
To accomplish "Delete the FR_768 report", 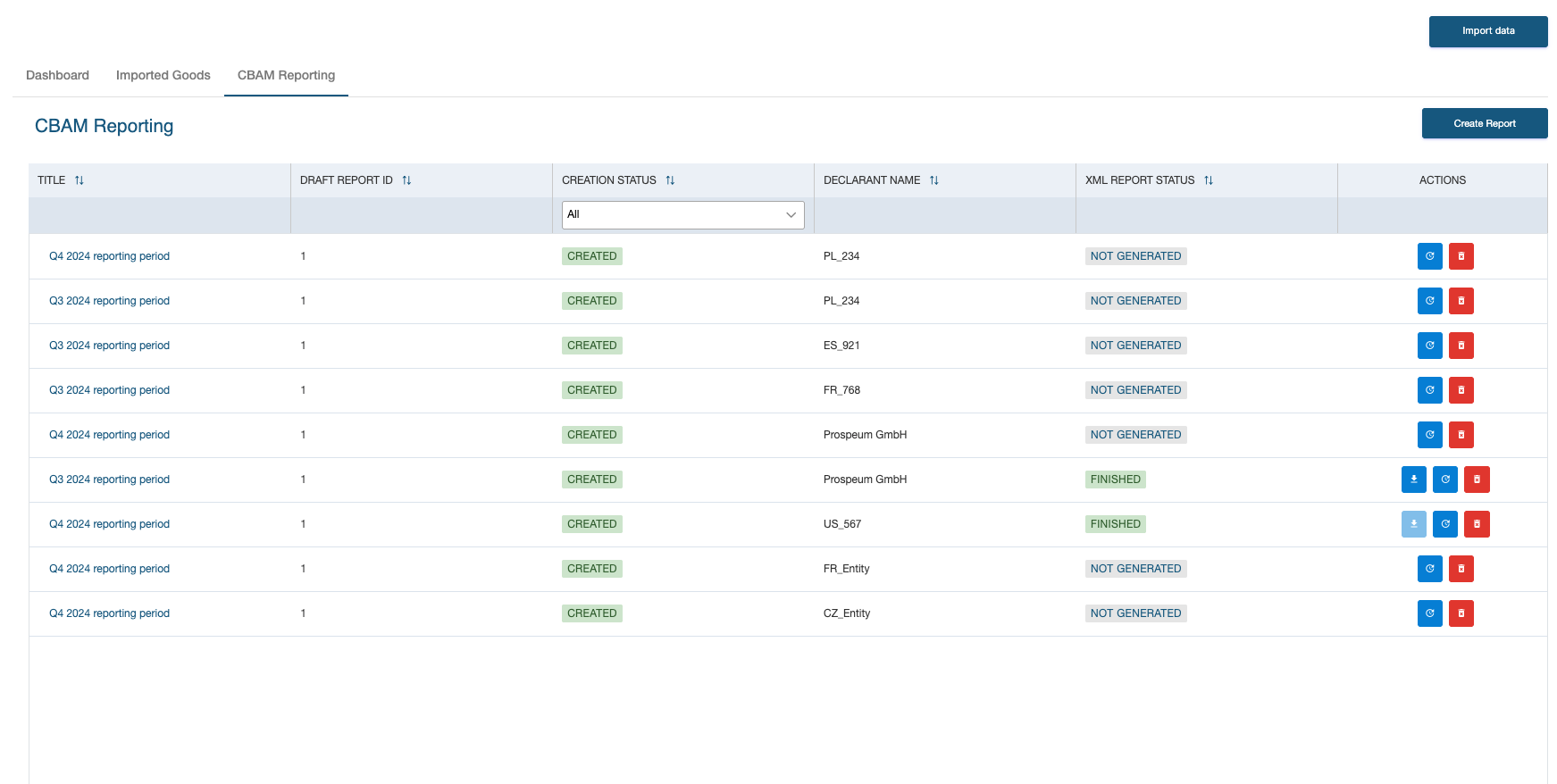I will pos(1461,390).
